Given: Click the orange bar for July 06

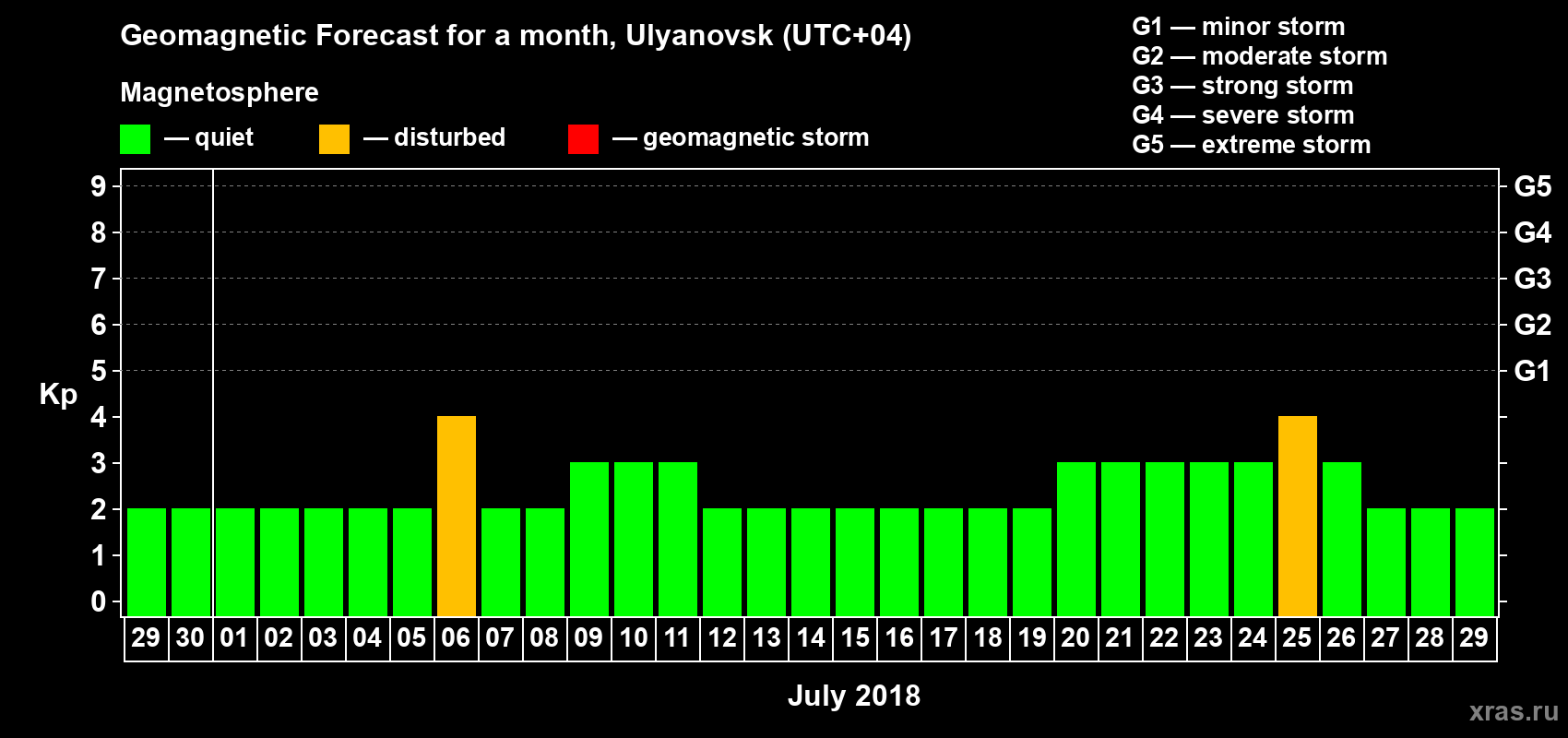Looking at the screenshot, I should point(457,517).
